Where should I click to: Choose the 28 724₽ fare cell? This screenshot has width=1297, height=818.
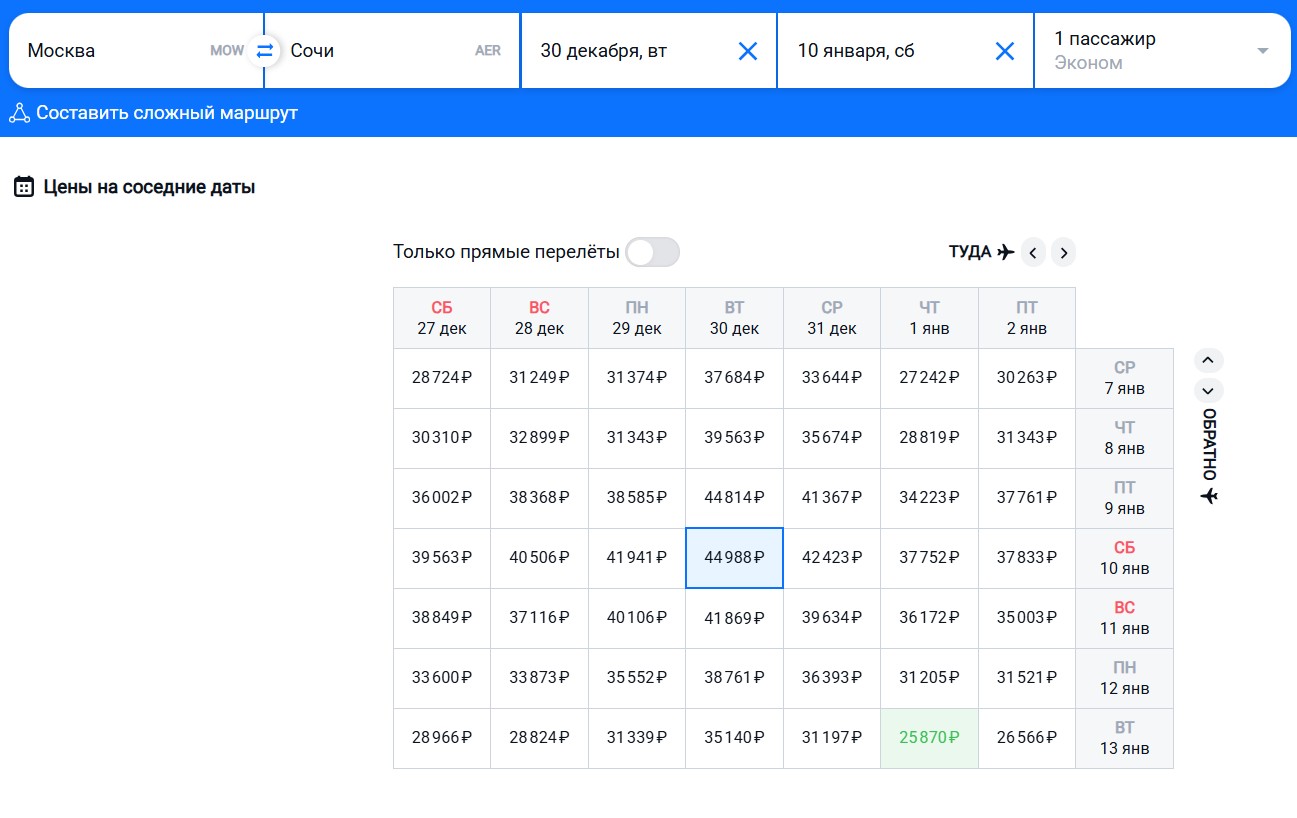[x=441, y=378]
